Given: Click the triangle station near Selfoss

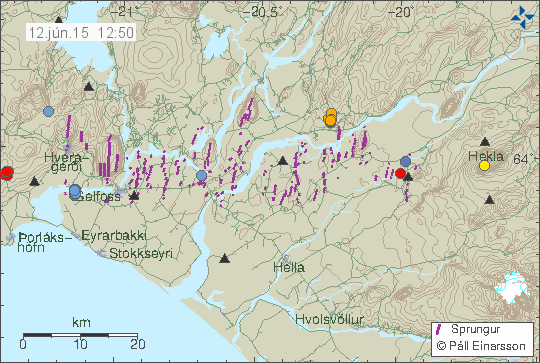Looking at the screenshot, I should click(134, 196).
